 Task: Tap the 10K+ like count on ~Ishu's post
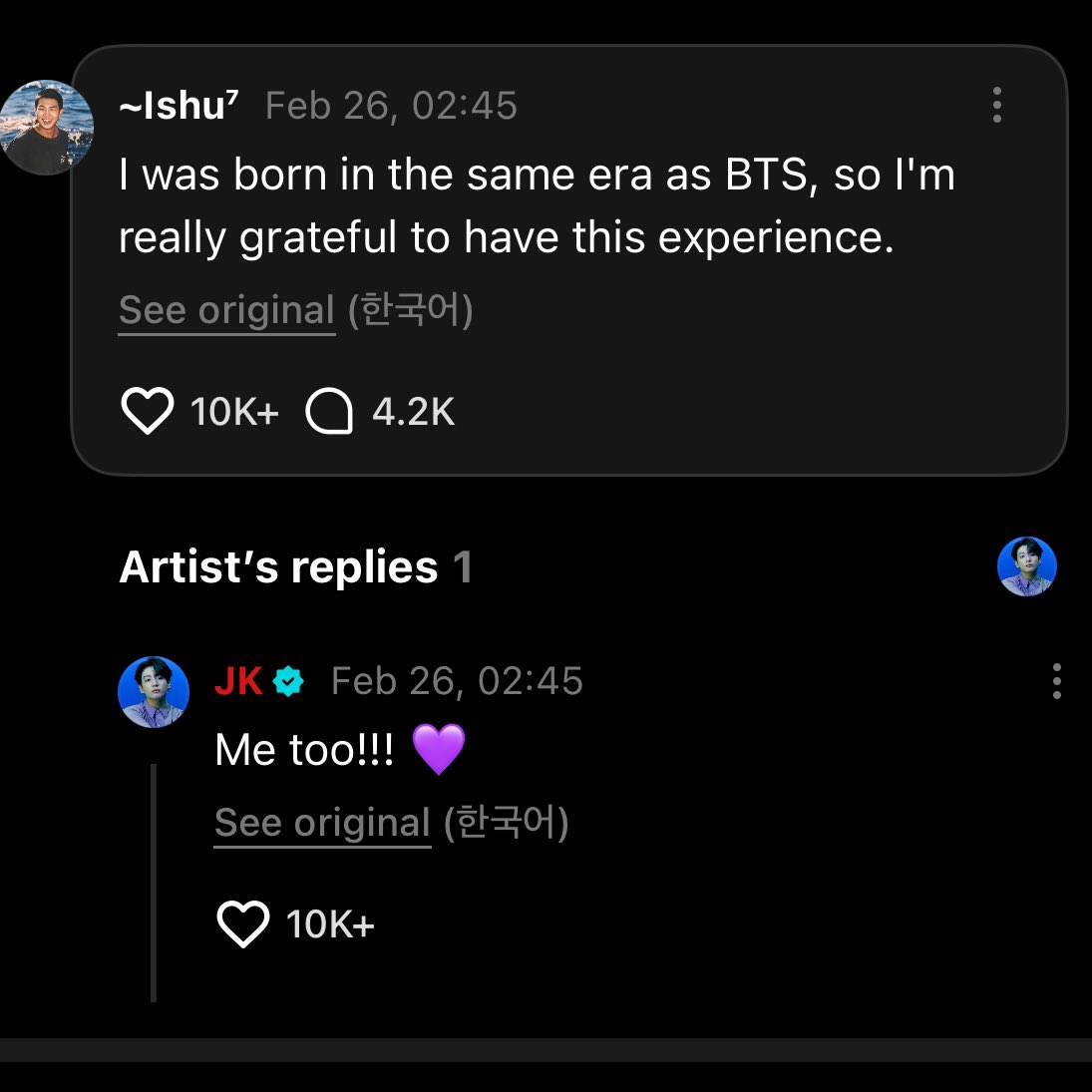[x=234, y=411]
